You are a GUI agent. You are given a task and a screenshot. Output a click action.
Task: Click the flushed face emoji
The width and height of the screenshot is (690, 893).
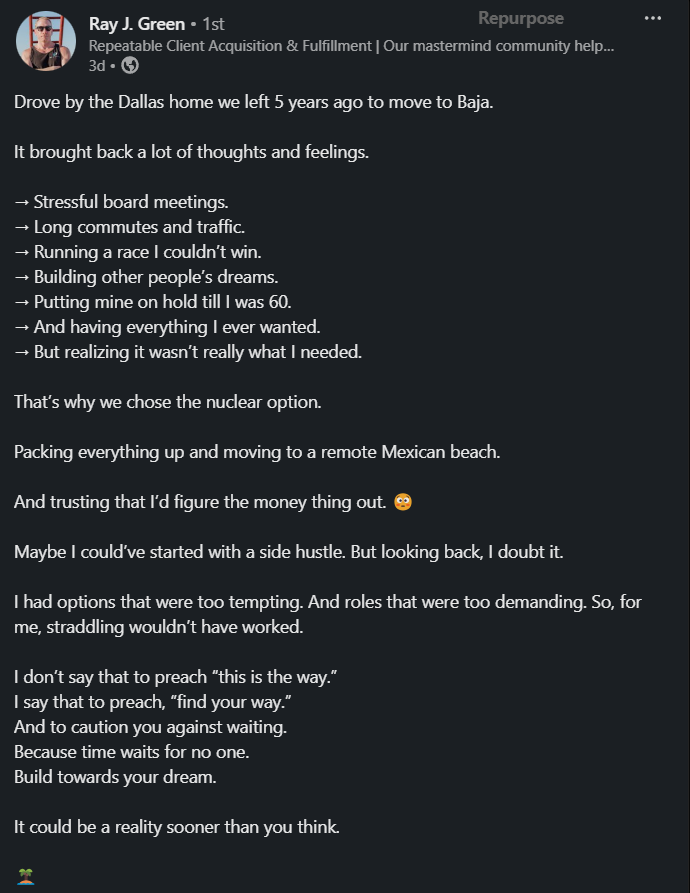402,502
